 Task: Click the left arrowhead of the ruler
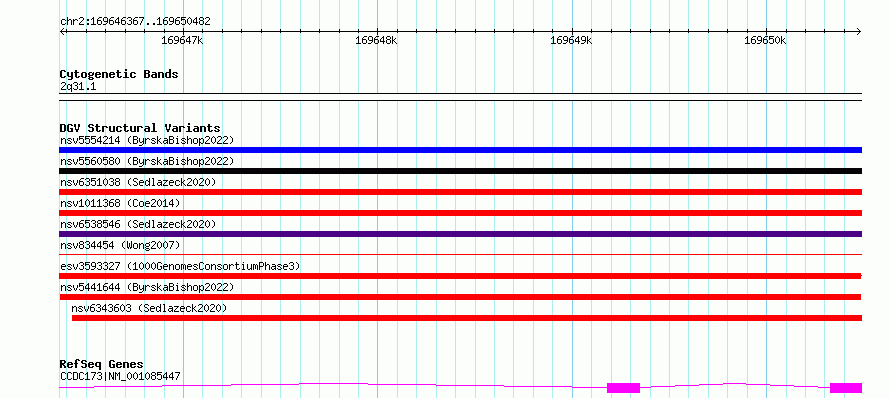(62, 31)
